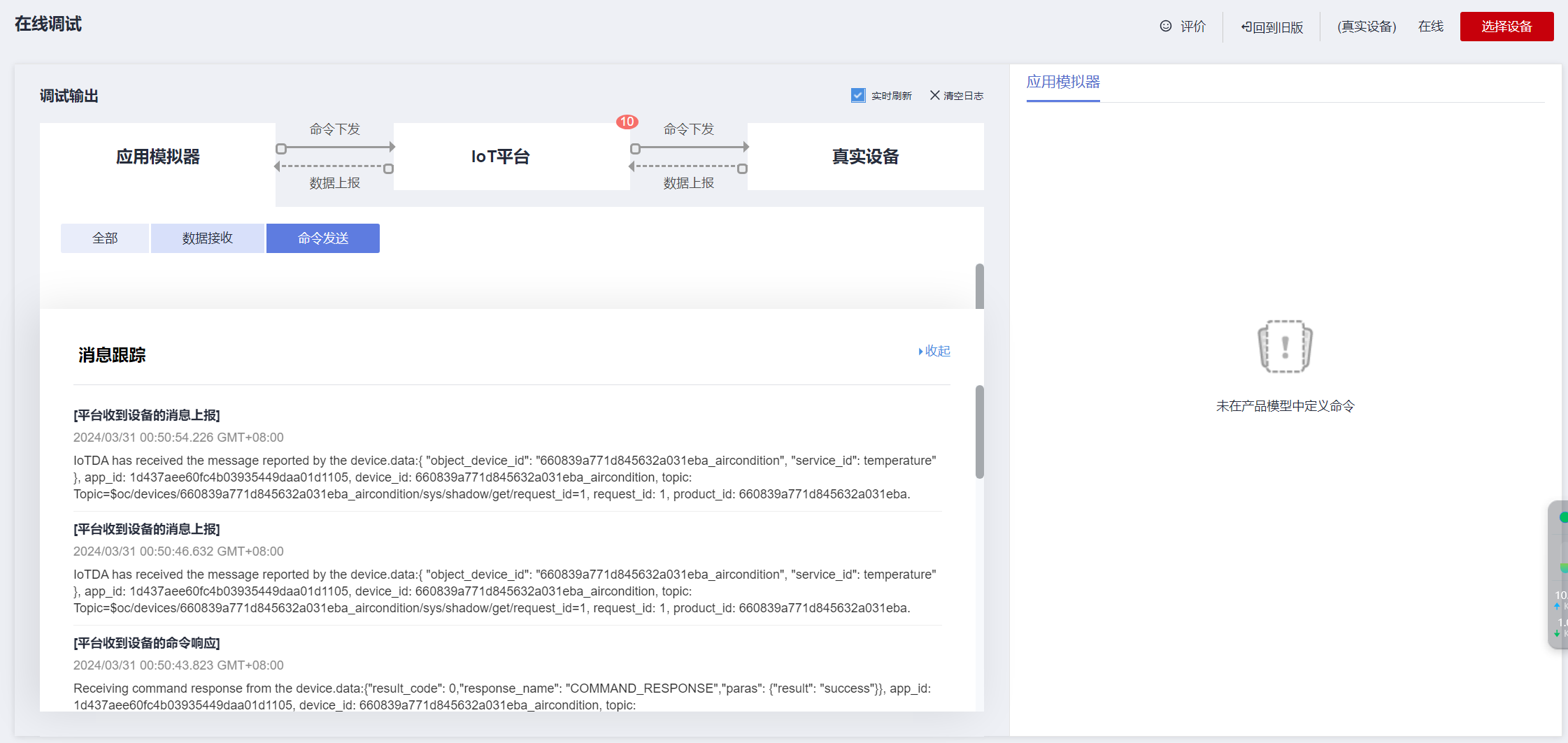Click the 未在产品模型中定义命令 message
This screenshot has width=1568, height=743.
tap(1285, 406)
